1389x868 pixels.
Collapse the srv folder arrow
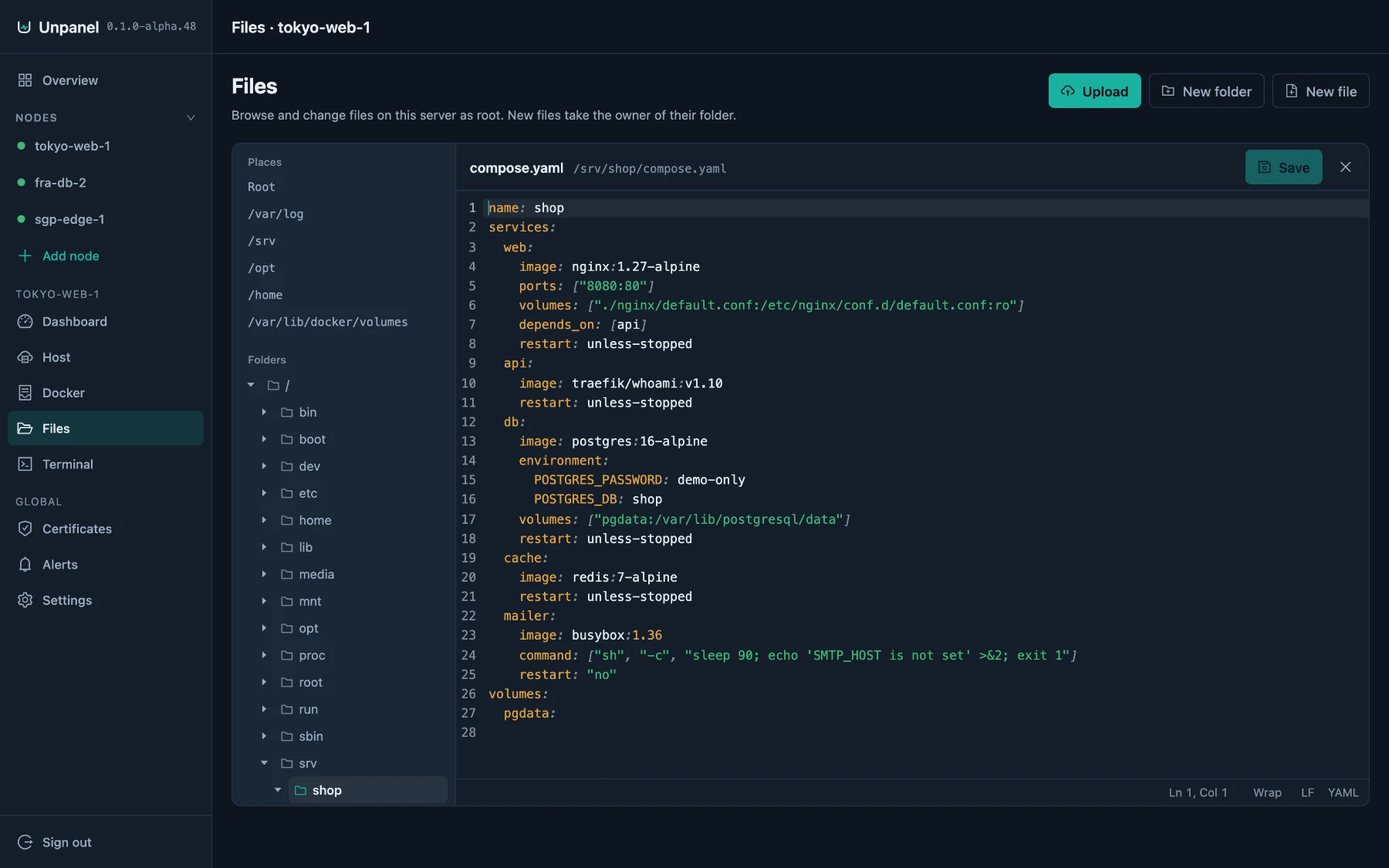click(x=264, y=763)
